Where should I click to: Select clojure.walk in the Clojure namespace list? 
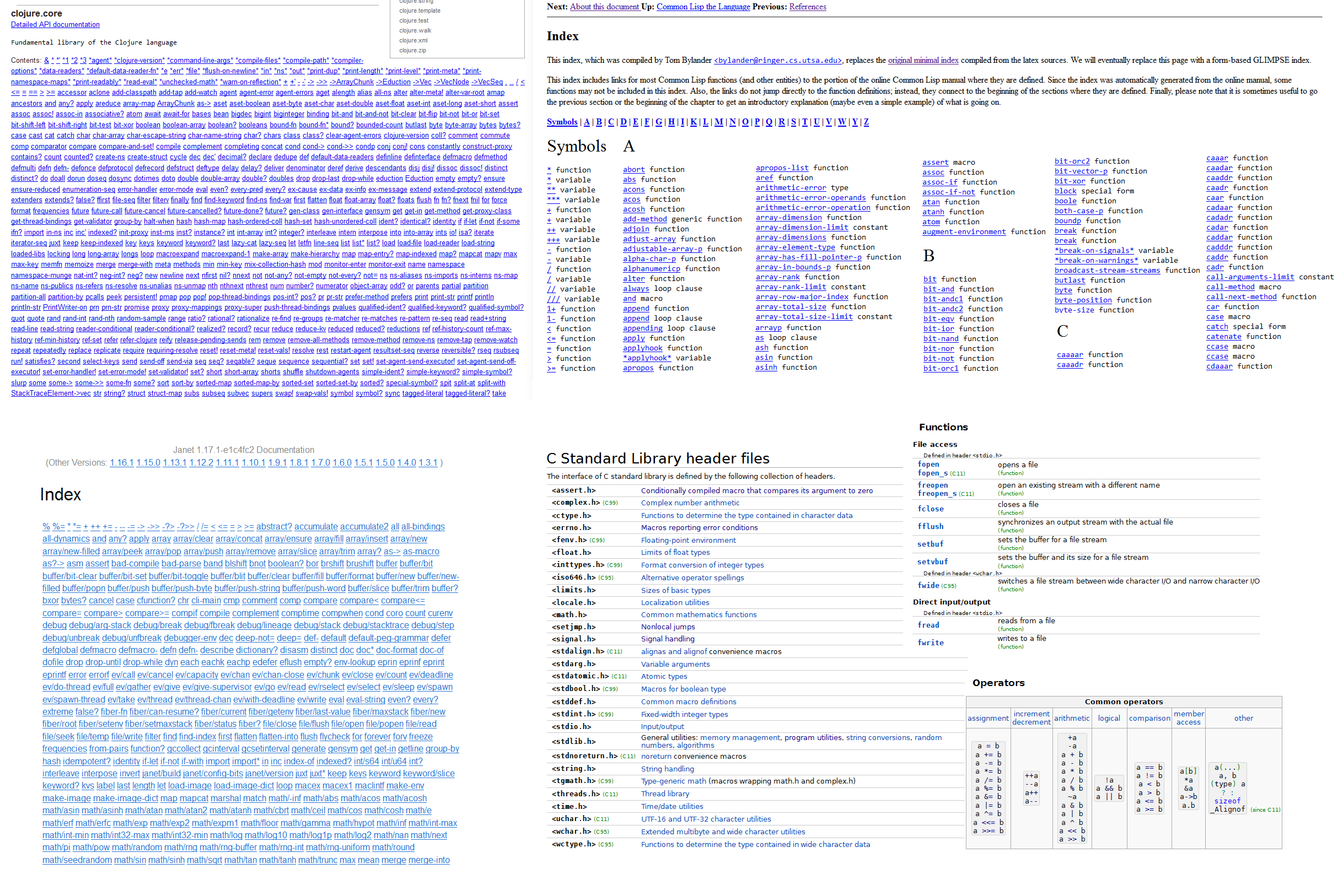click(x=415, y=31)
